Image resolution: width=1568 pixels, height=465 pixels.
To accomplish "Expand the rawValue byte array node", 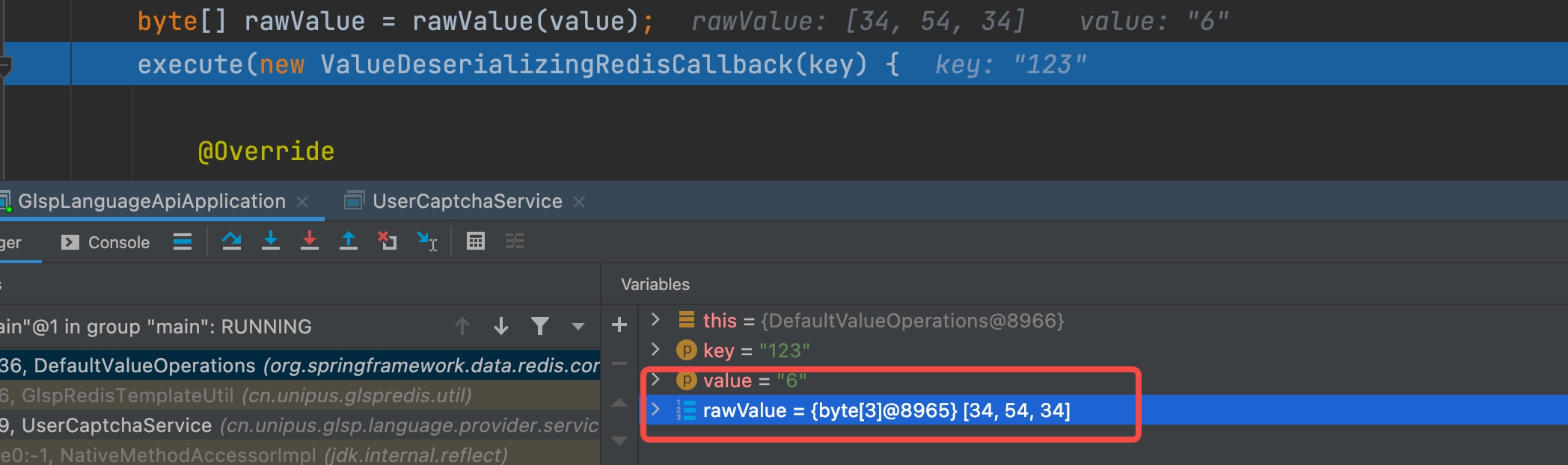I will (x=656, y=410).
